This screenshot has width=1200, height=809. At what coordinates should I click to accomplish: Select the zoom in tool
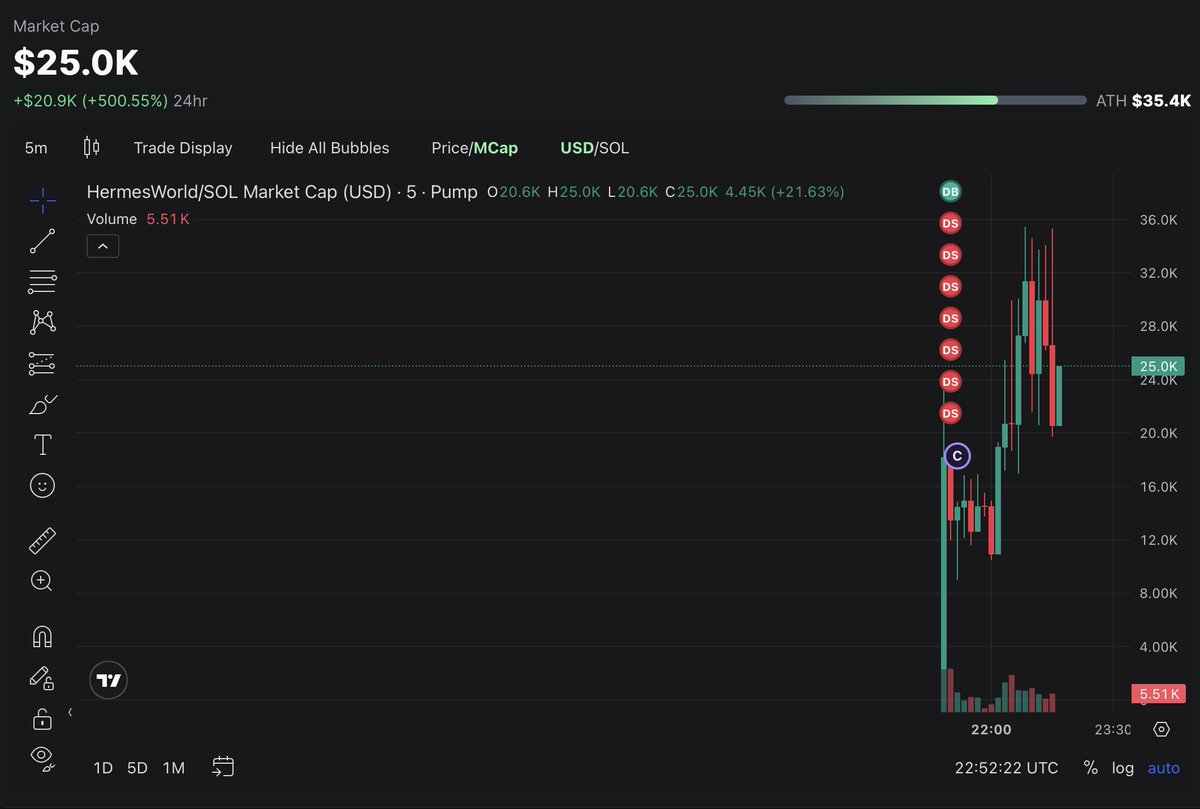point(42,581)
